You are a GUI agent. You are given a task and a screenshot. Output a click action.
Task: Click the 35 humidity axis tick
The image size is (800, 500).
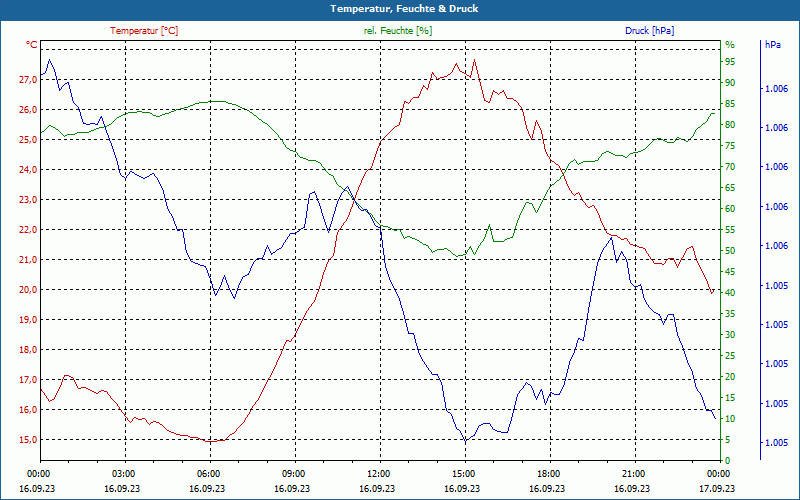click(730, 314)
